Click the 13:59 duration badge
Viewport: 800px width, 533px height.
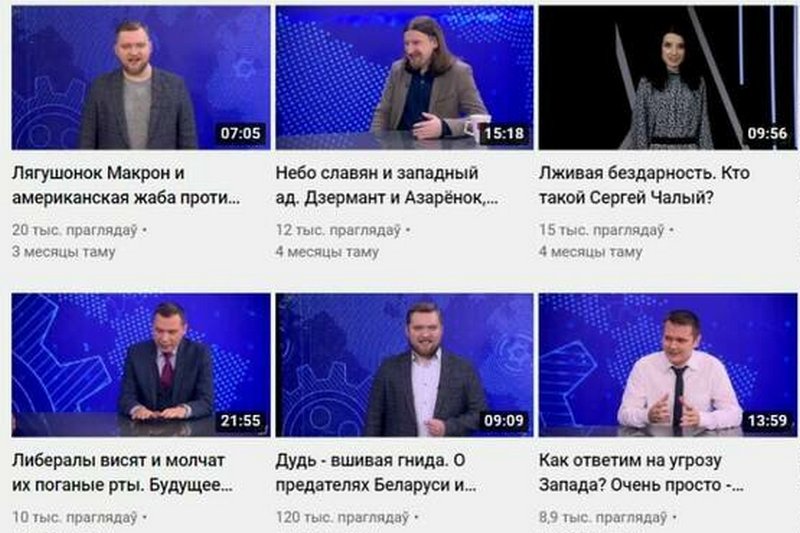coord(767,421)
